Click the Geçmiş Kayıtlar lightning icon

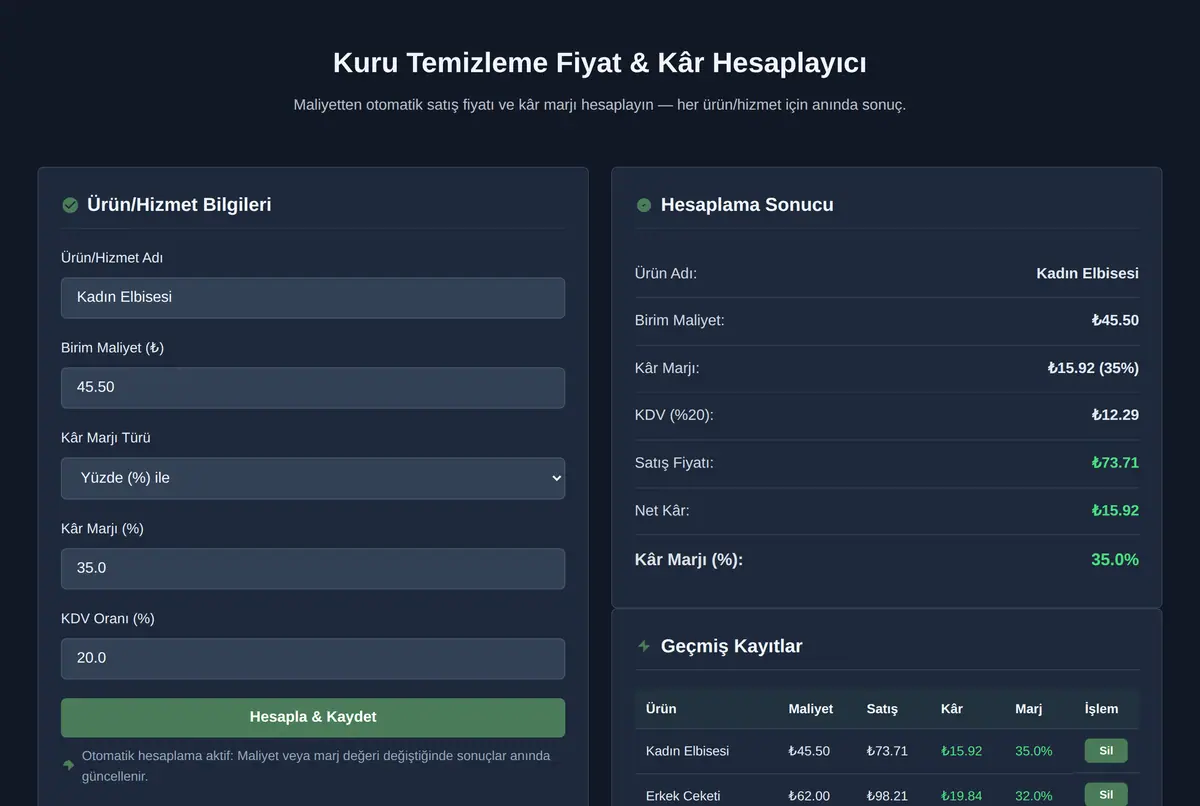[x=644, y=646]
